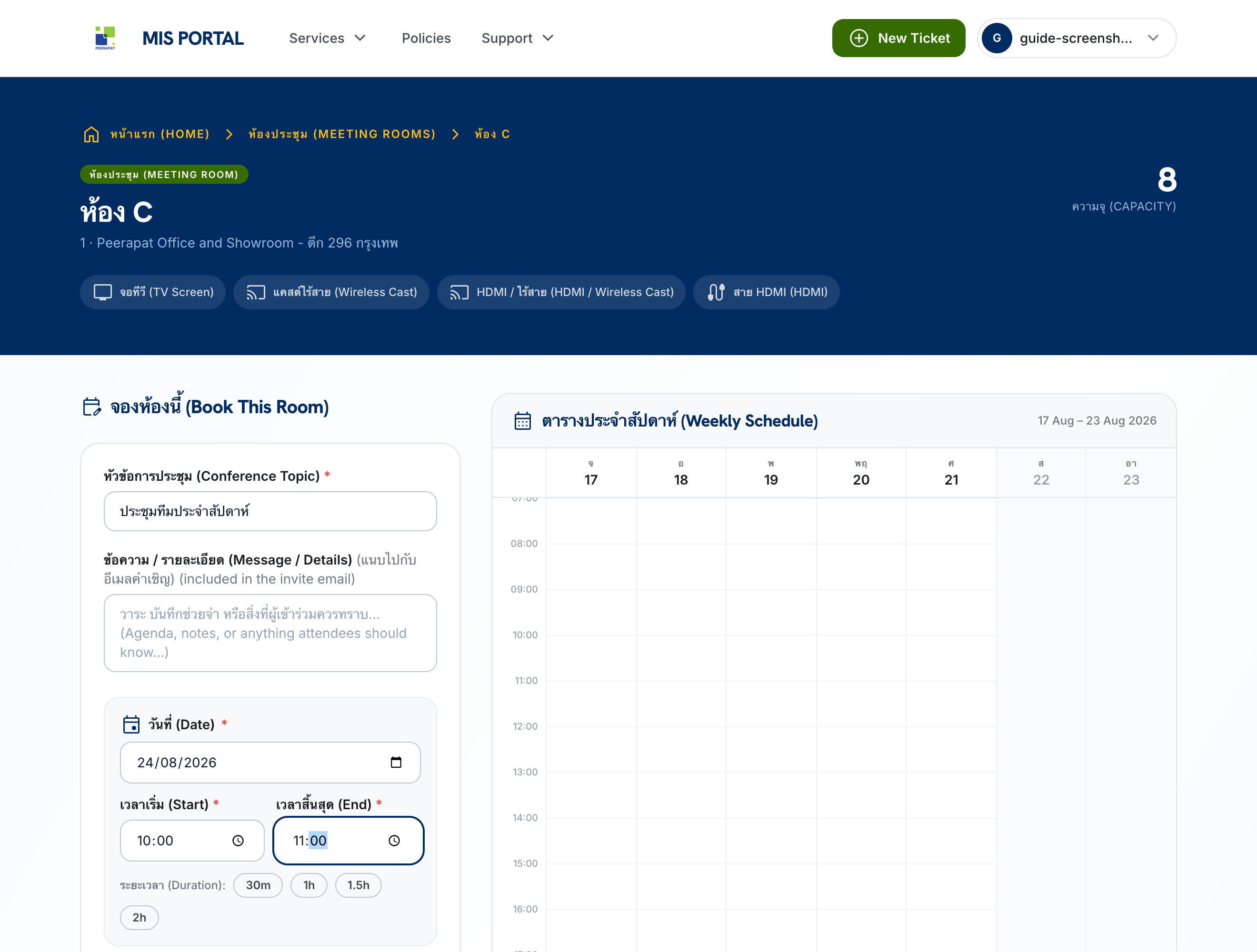1257x952 pixels.
Task: Click the 10:00 time label in schedule
Action: (525, 635)
